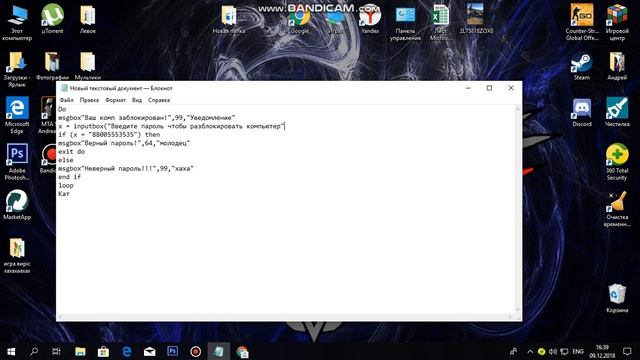Select the MarketApp desktop icon
640x360 pixels.
click(x=17, y=205)
